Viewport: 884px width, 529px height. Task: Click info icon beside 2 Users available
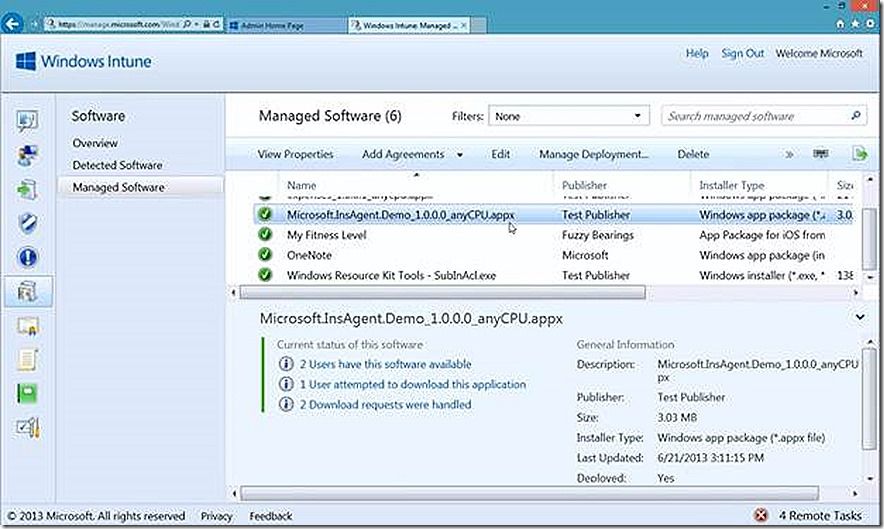click(286, 364)
